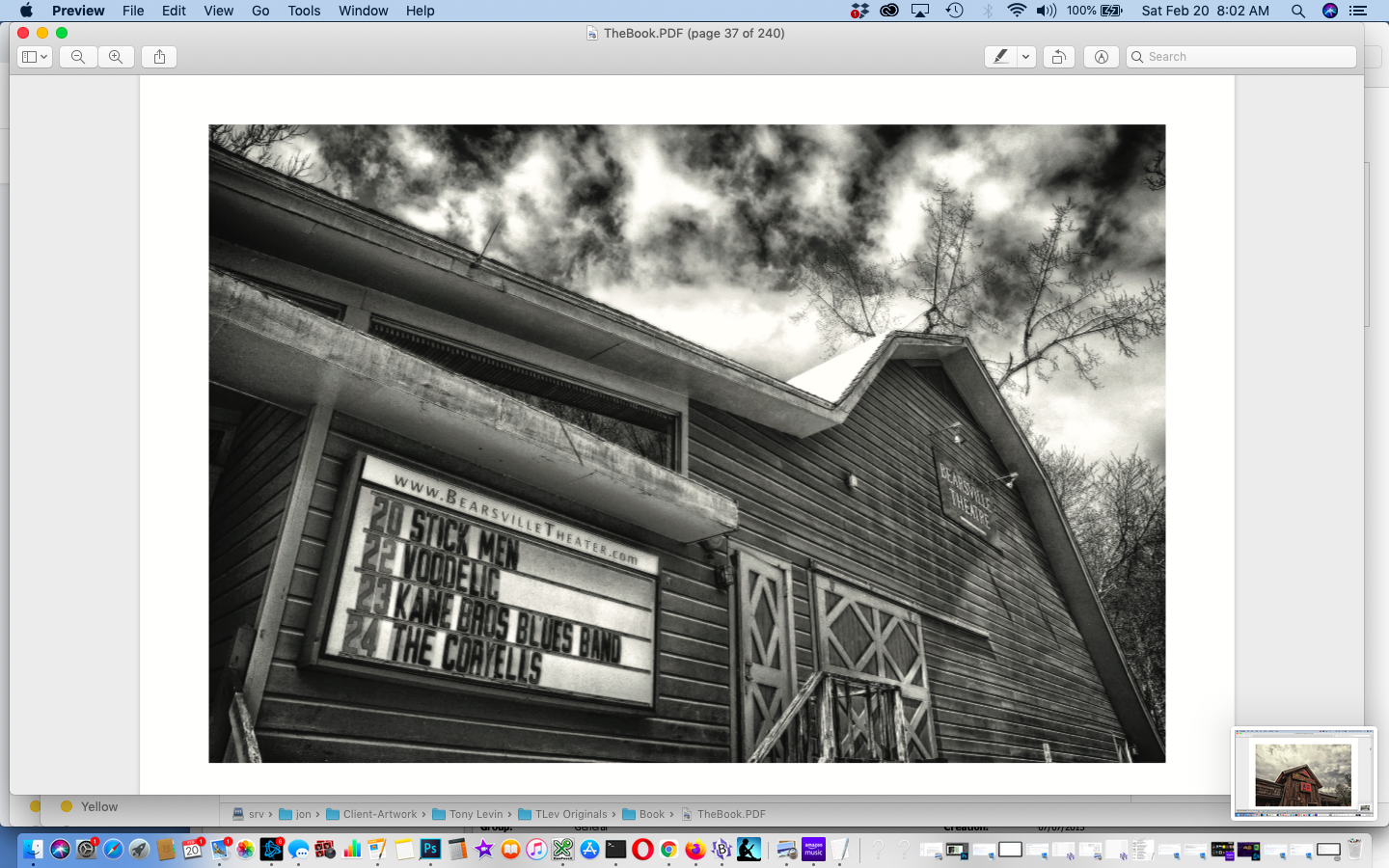Open System Preferences in the Dock
1389x868 pixels.
pyautogui.click(x=87, y=849)
